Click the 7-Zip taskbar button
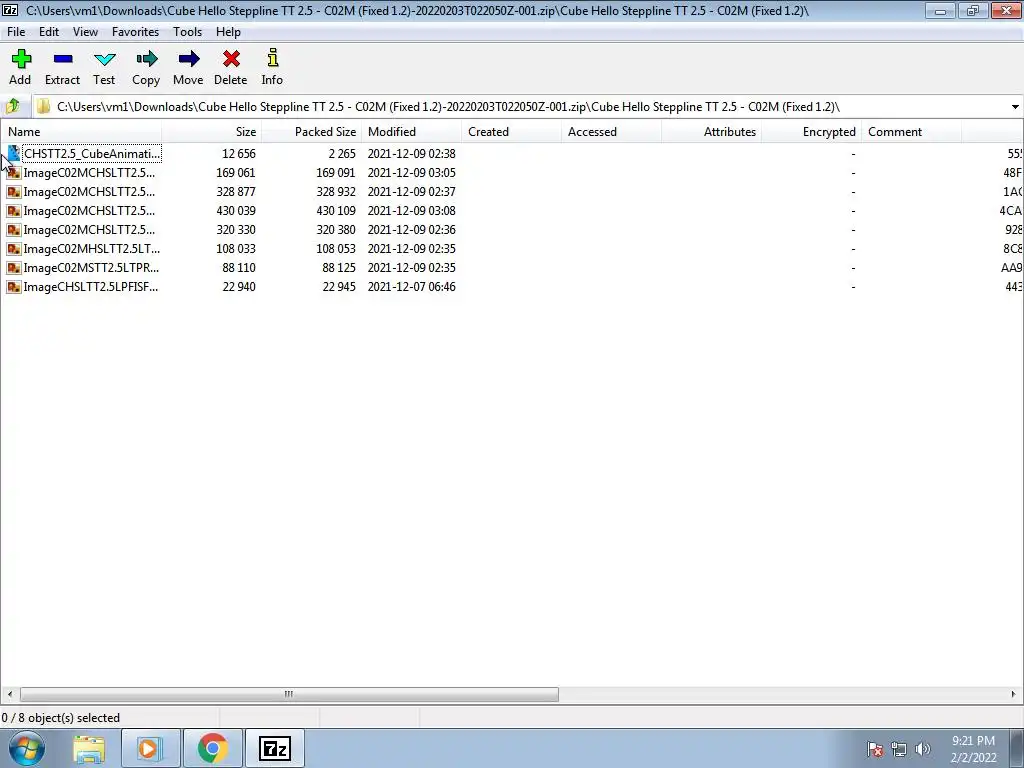 (x=274, y=748)
